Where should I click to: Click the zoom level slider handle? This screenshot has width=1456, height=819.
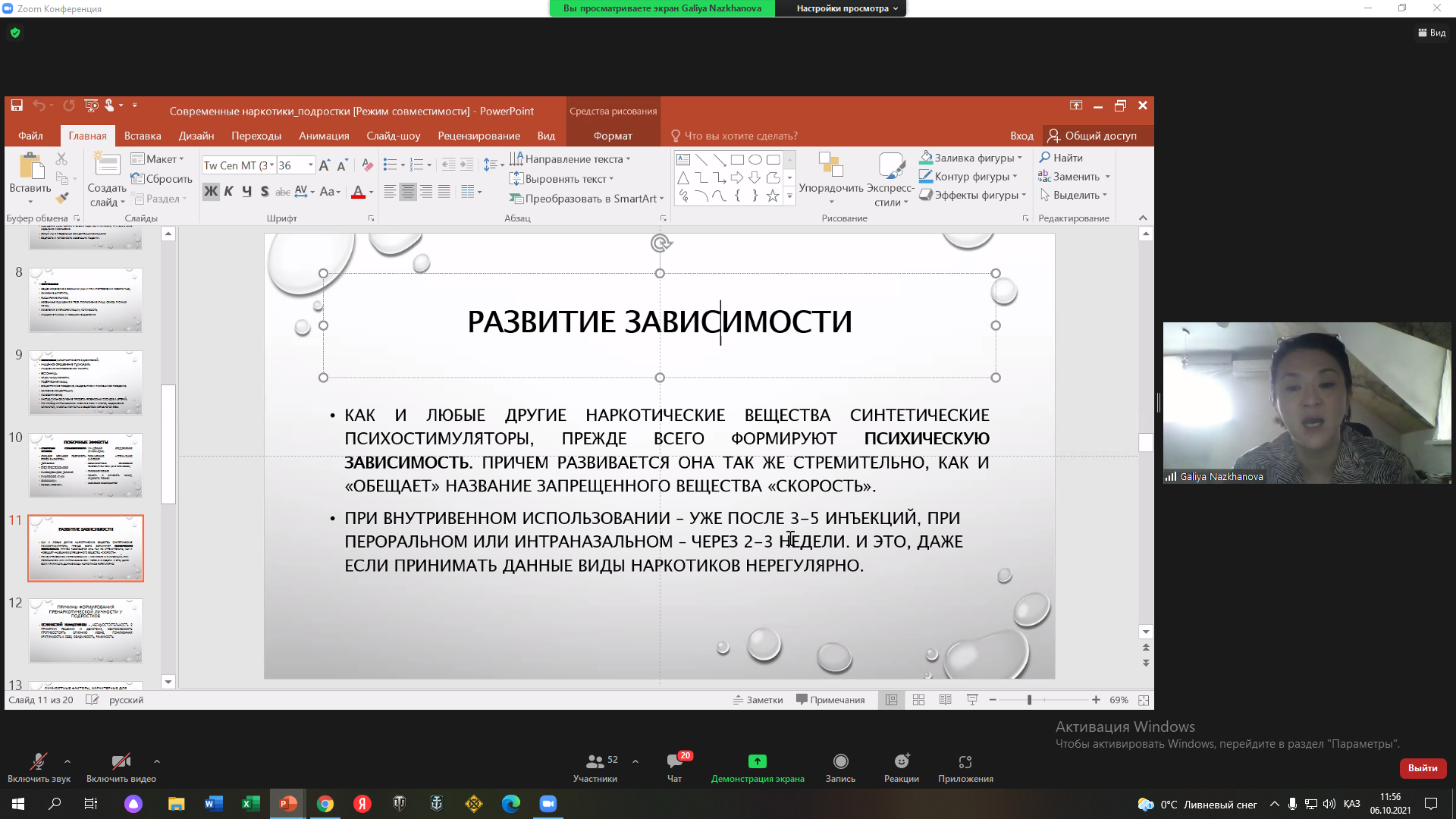(1029, 700)
